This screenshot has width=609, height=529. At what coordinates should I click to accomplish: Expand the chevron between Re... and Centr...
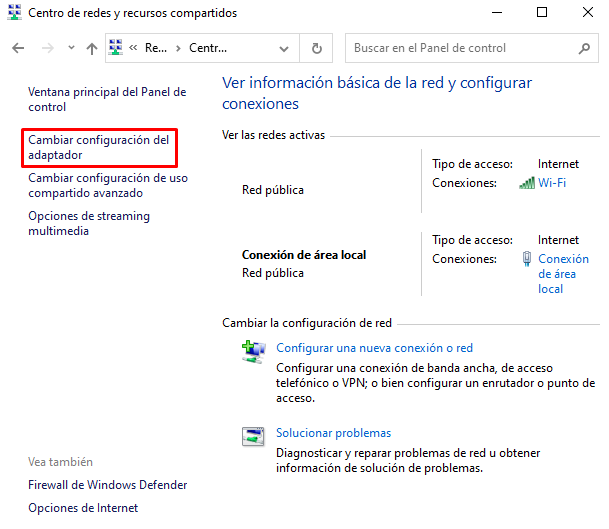pyautogui.click(x=178, y=48)
